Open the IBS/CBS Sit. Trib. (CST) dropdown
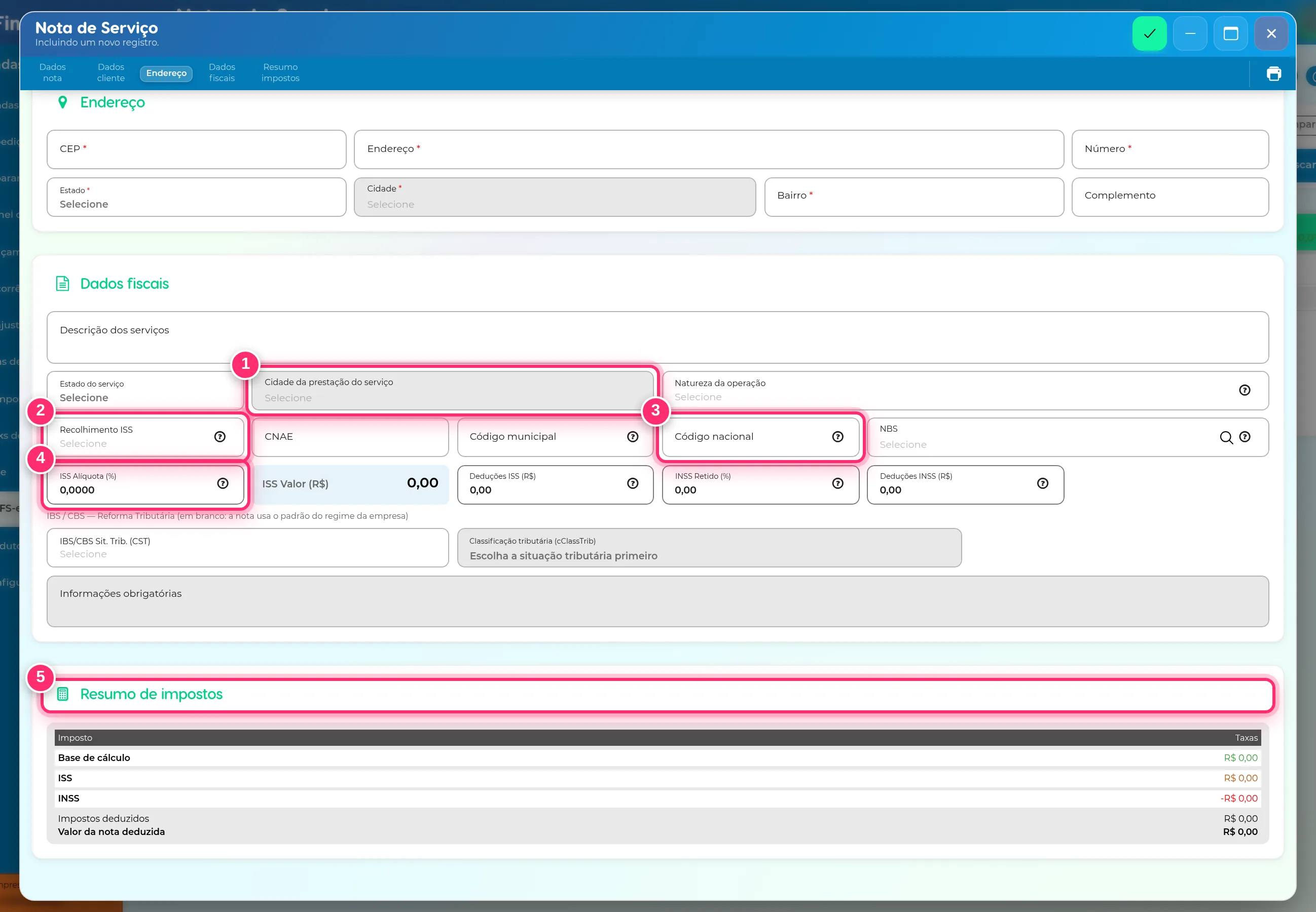1316x912 pixels. (247, 548)
